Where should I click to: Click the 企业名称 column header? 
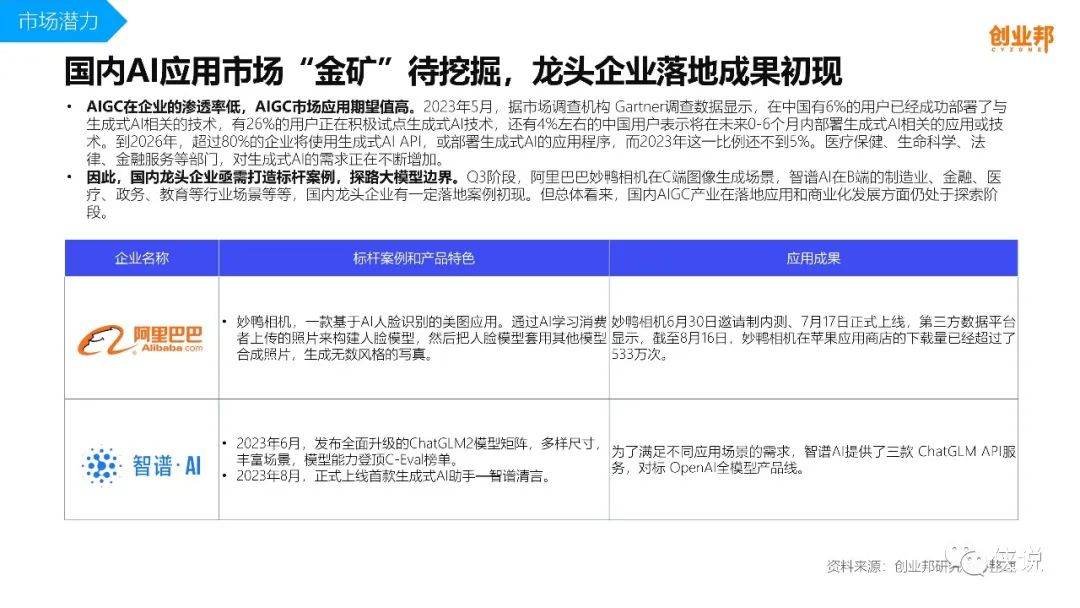[x=142, y=258]
